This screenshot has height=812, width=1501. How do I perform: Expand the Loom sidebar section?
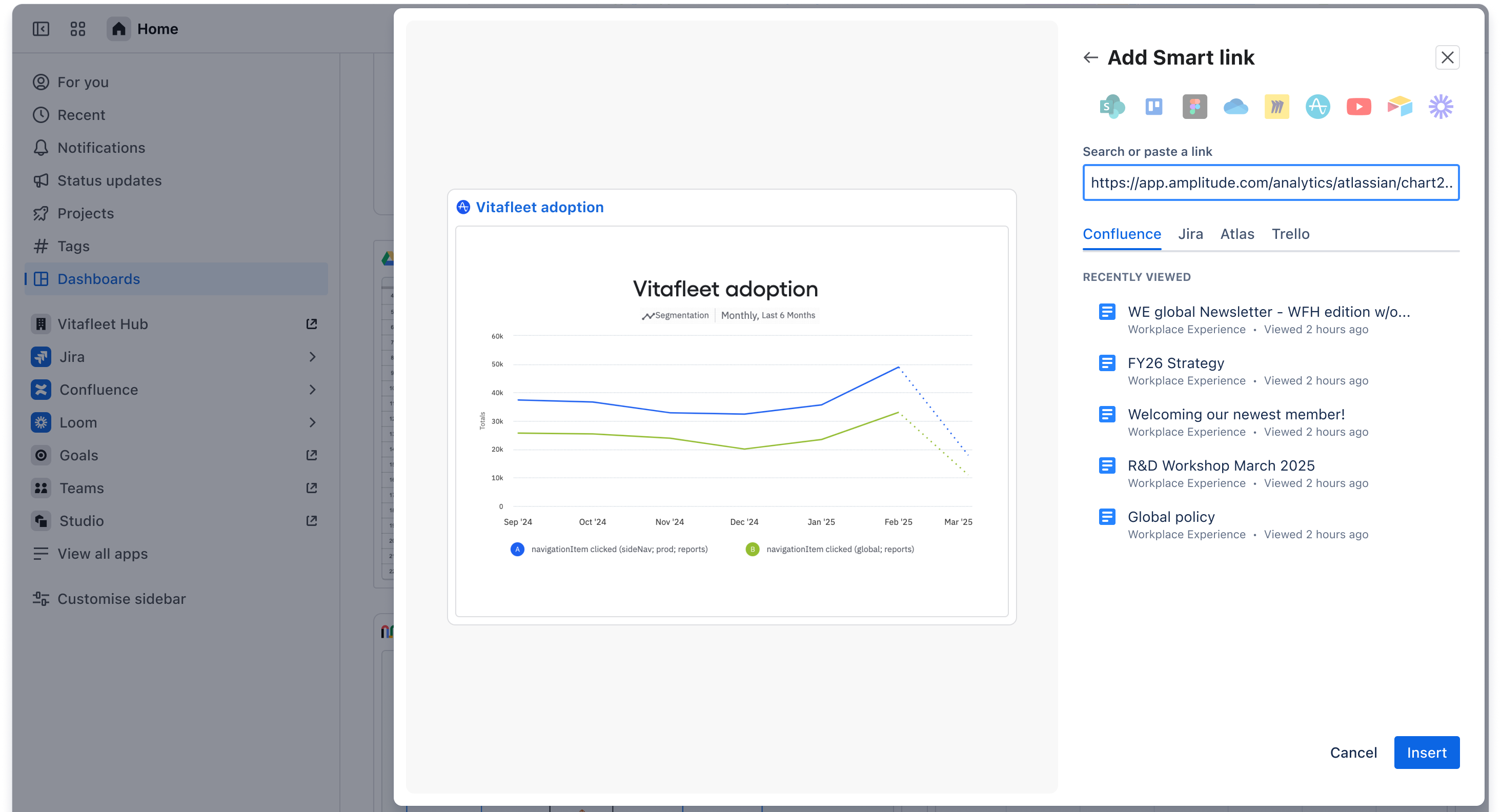313,422
